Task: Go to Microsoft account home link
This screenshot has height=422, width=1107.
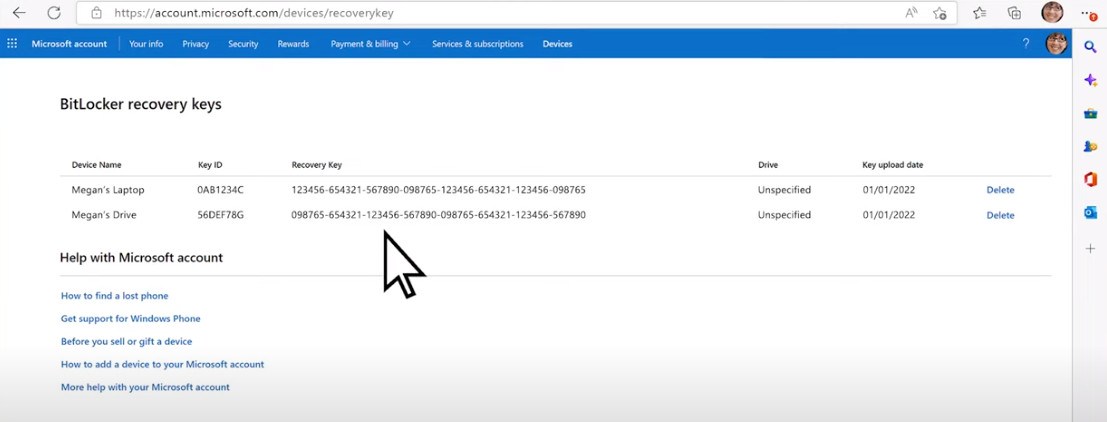Action: coord(69,44)
